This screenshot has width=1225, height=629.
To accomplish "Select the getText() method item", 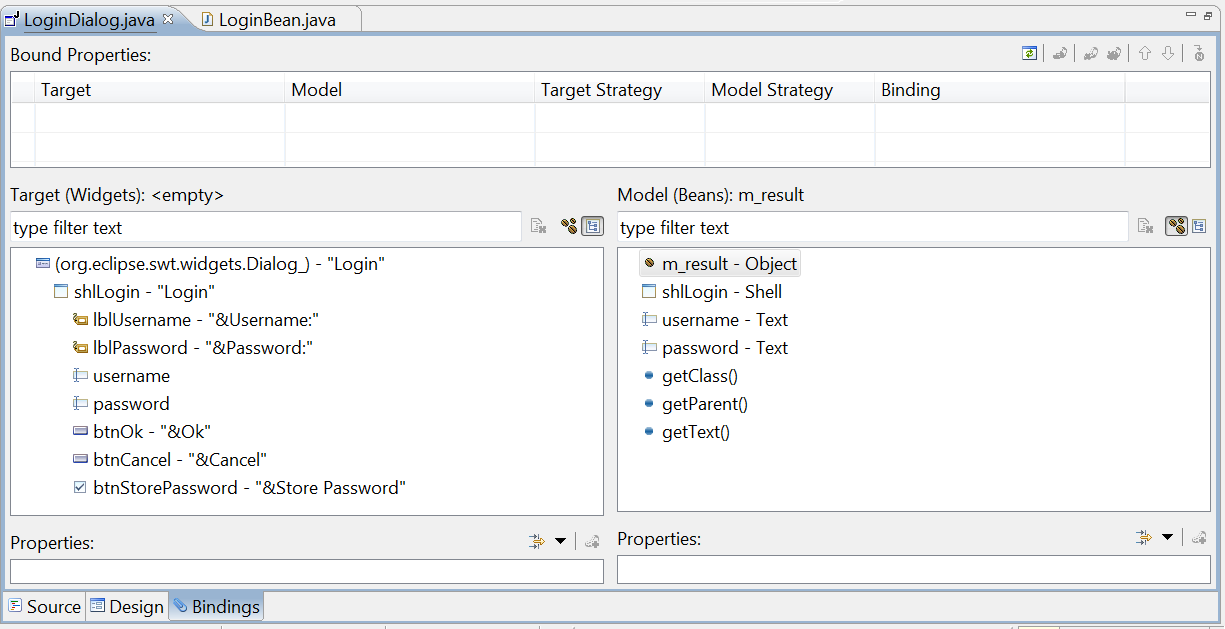I will pyautogui.click(x=687, y=432).
